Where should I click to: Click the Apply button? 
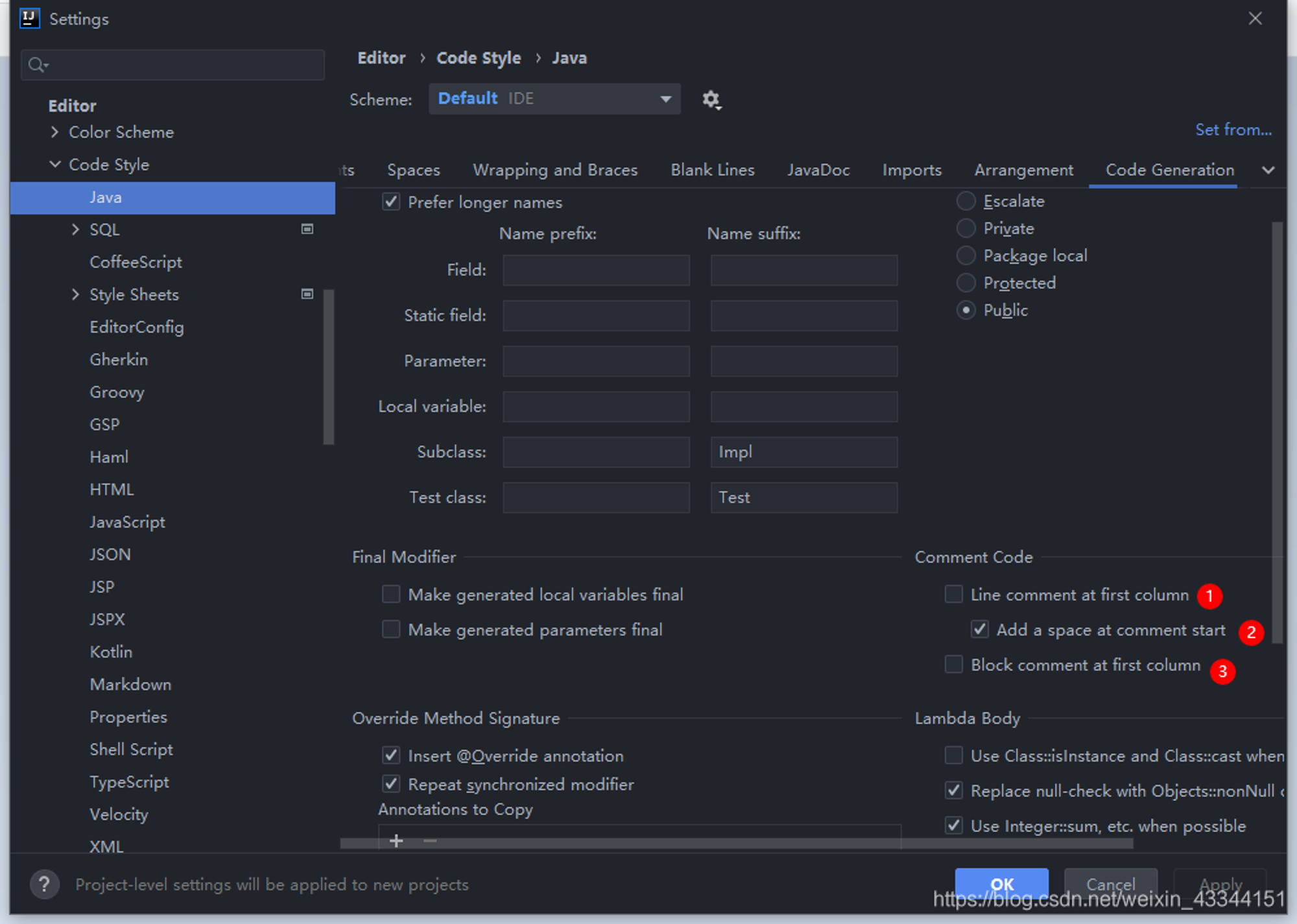click(x=1220, y=884)
